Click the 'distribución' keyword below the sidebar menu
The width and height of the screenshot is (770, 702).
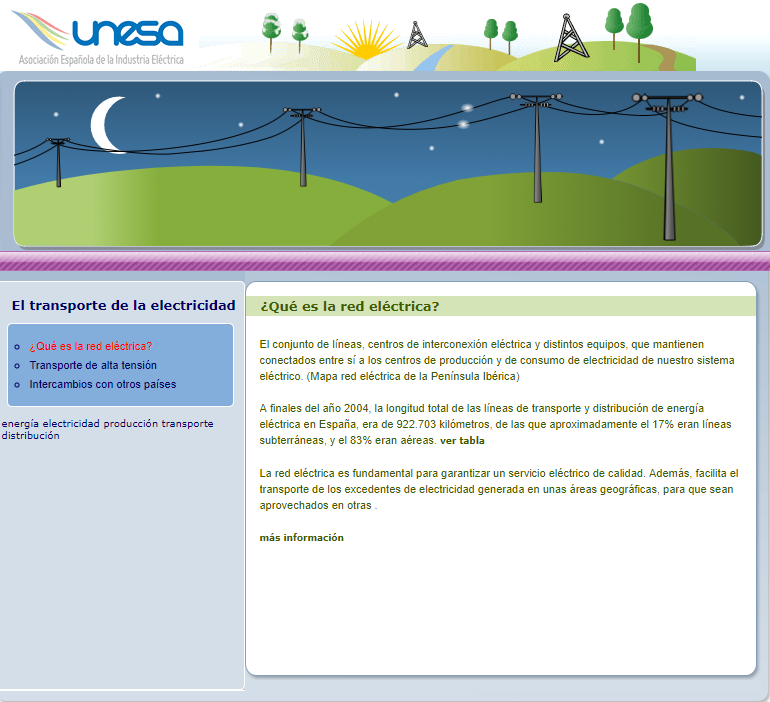[x=30, y=436]
